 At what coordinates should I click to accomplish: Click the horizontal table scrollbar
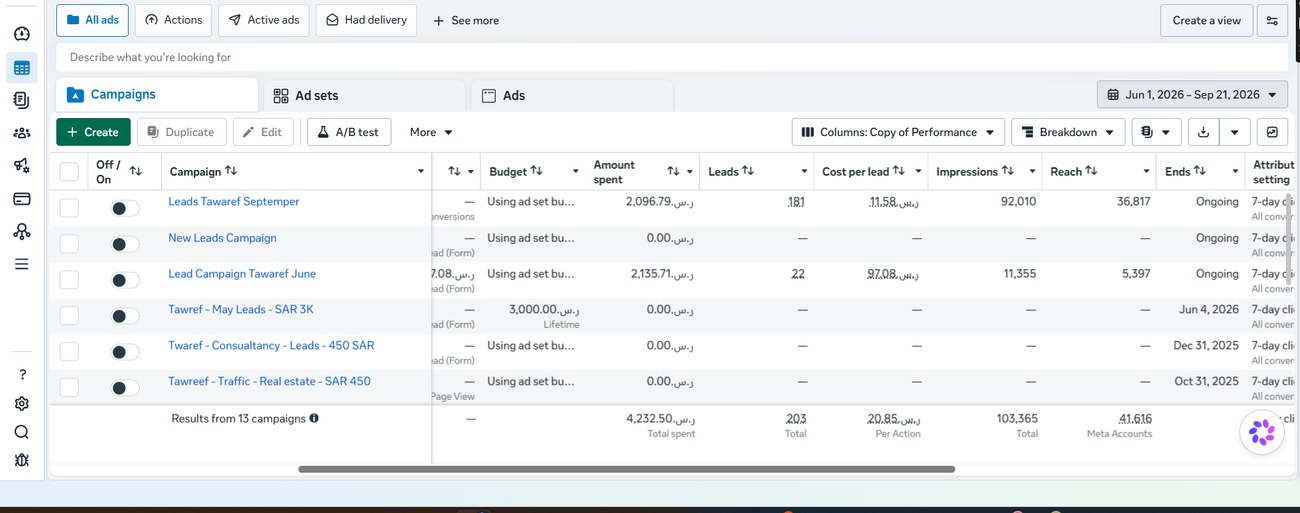tap(626, 469)
